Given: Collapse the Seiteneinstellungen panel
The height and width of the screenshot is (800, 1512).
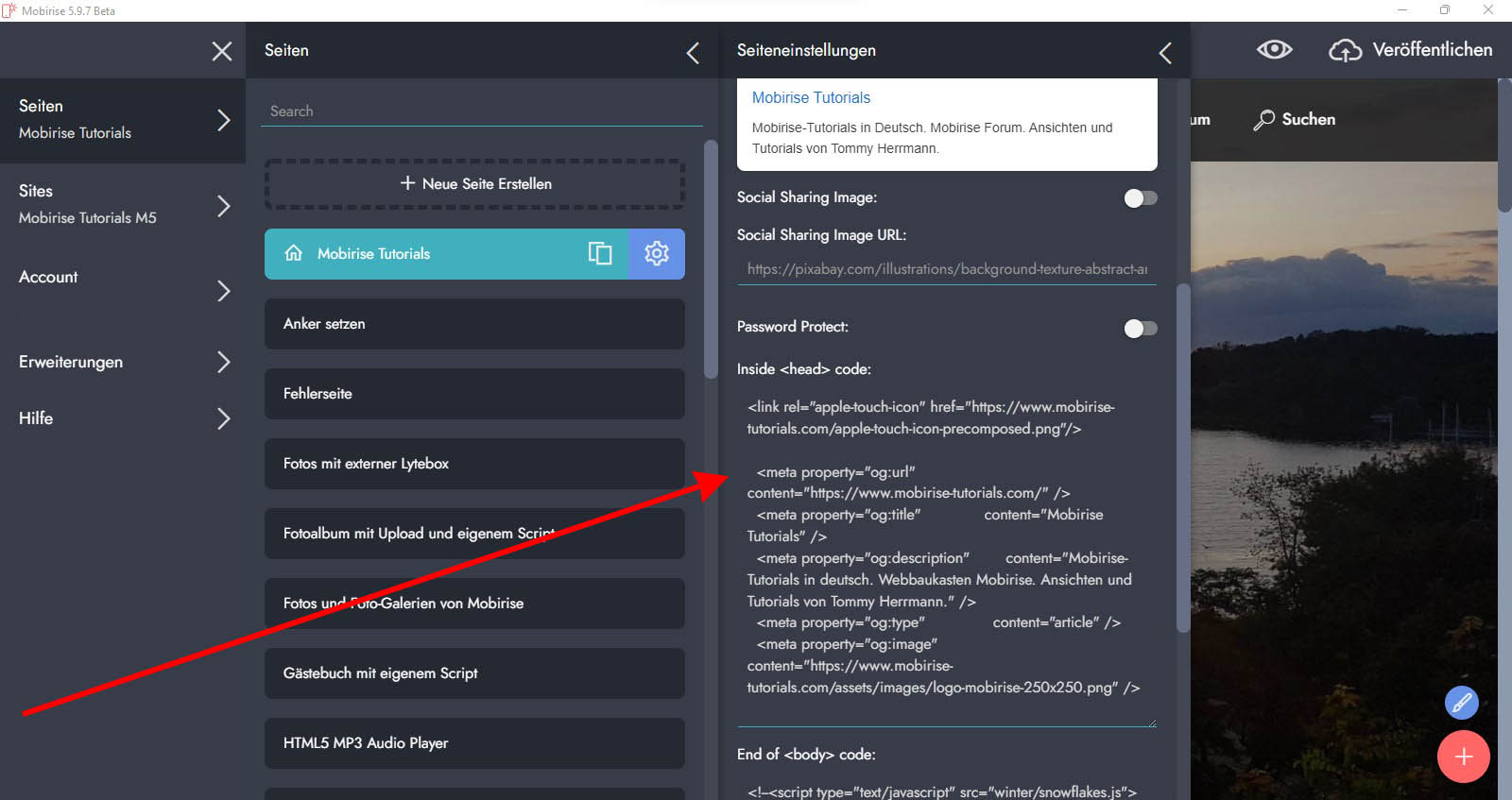Looking at the screenshot, I should 1165,53.
